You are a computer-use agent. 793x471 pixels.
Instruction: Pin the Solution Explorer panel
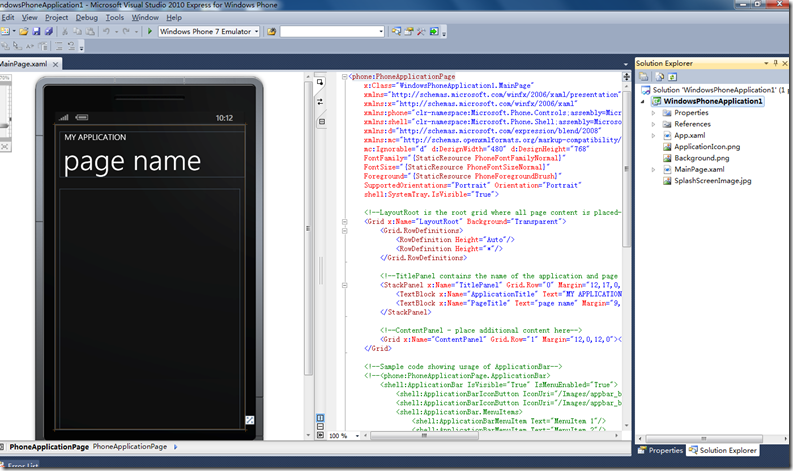[x=776, y=63]
